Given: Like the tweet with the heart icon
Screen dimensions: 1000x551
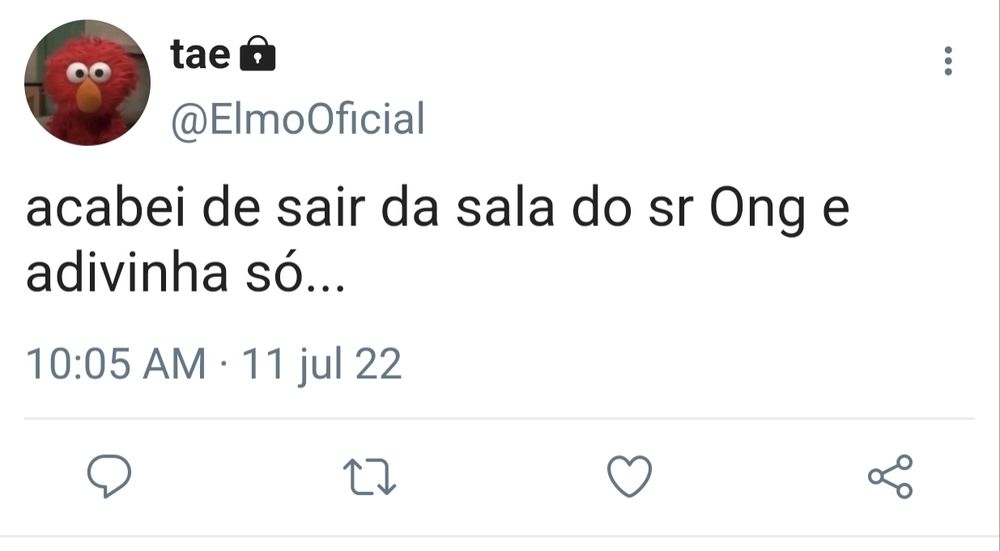Looking at the screenshot, I should coord(630,476).
